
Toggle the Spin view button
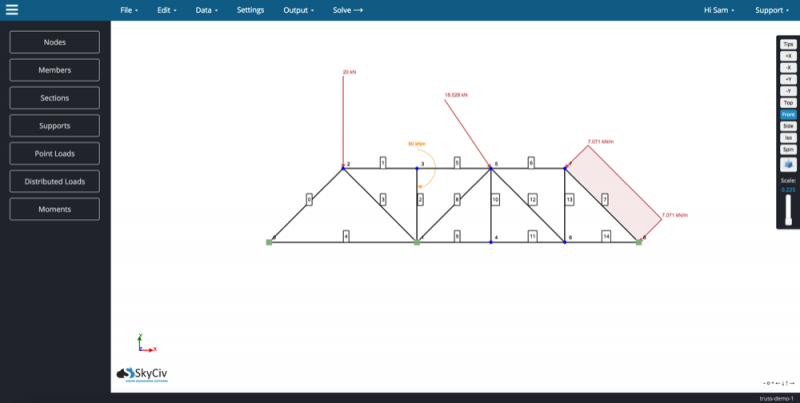click(788, 150)
